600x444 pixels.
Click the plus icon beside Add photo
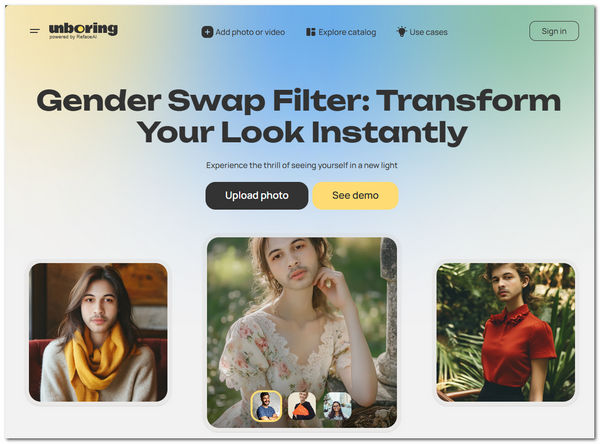point(207,32)
